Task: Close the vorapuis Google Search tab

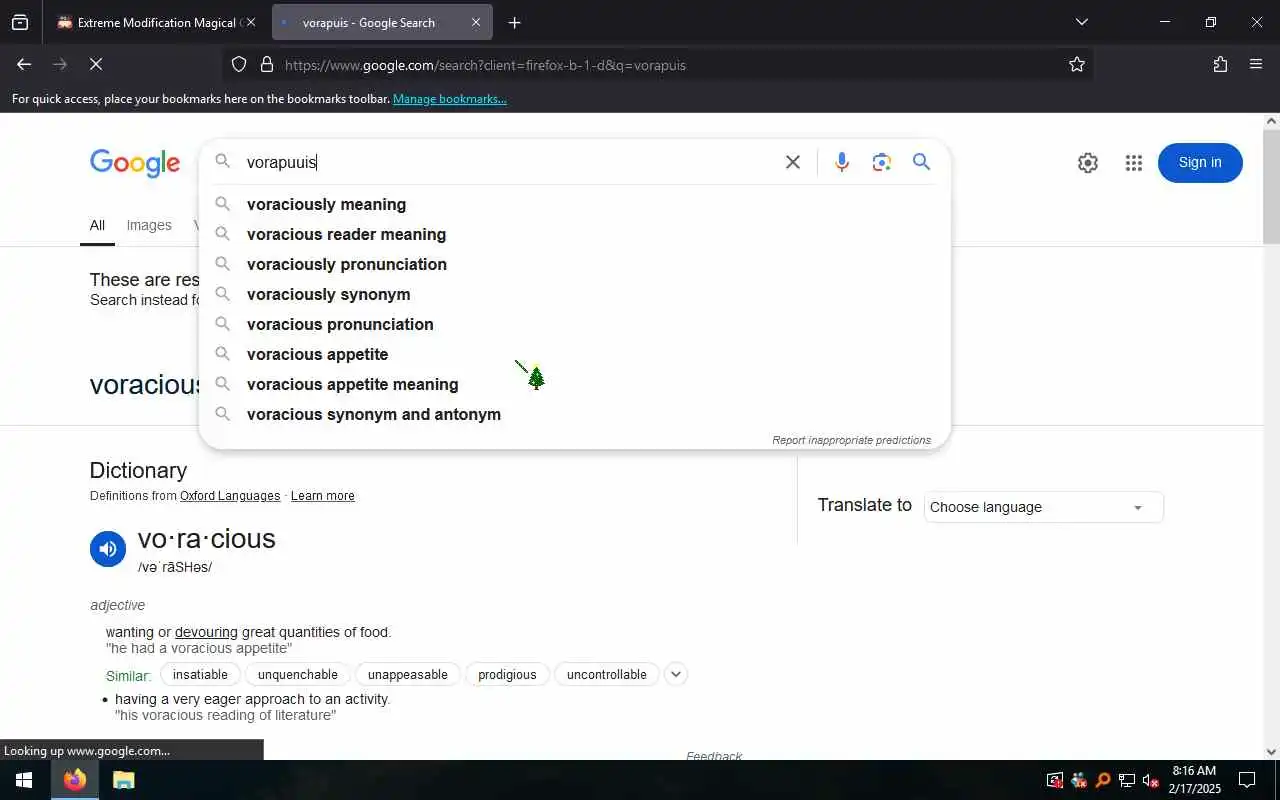Action: 476,22
